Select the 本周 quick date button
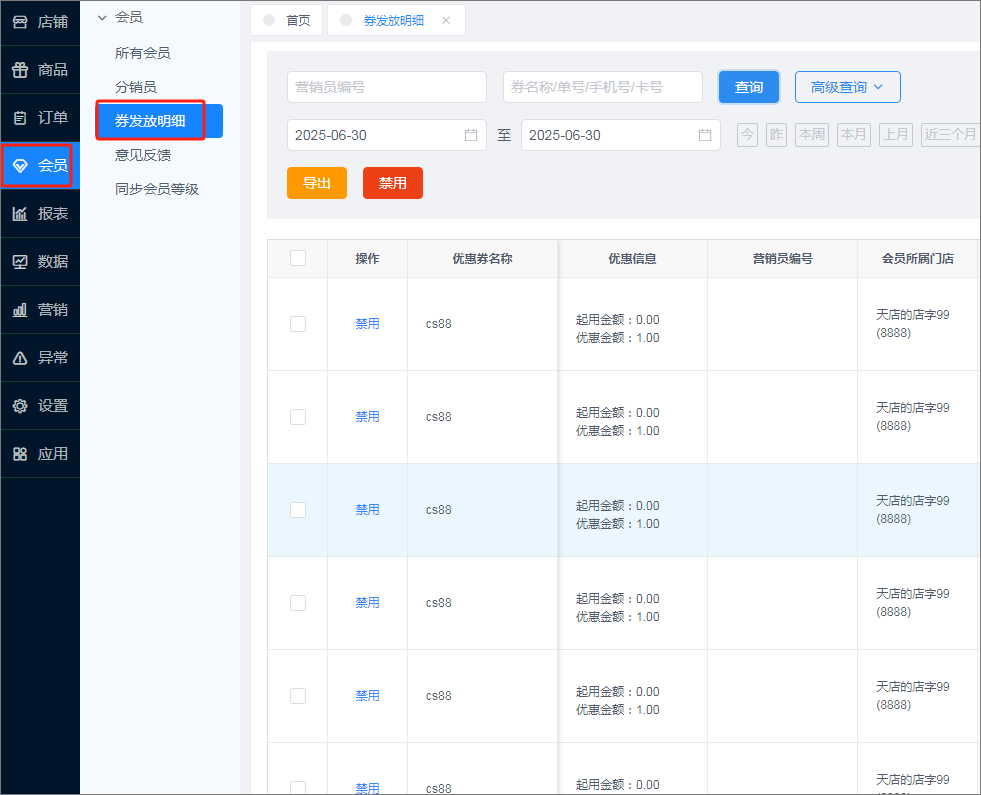Image resolution: width=981 pixels, height=795 pixels. tap(812, 134)
